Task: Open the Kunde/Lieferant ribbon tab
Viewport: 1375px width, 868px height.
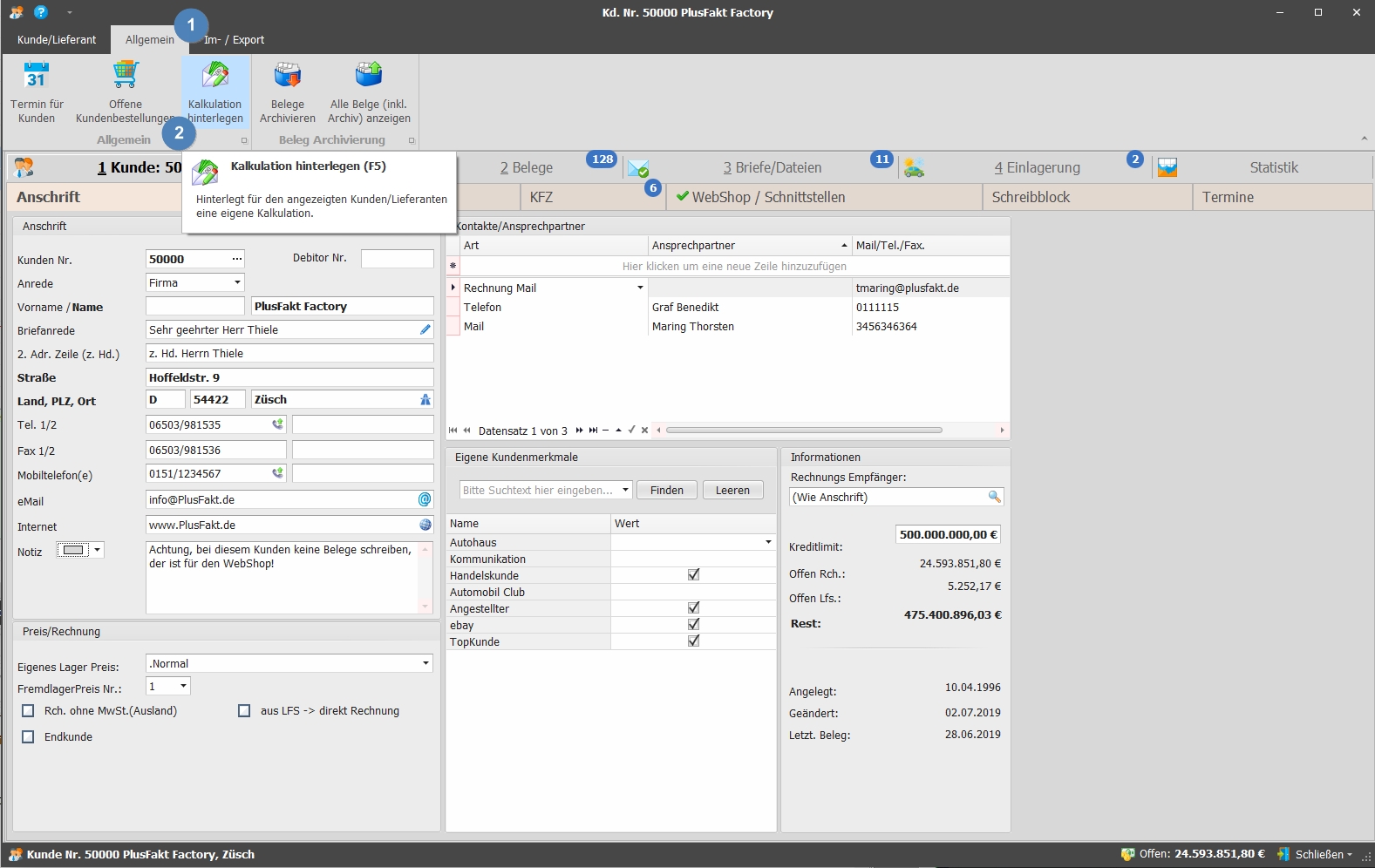Action: coord(57,39)
